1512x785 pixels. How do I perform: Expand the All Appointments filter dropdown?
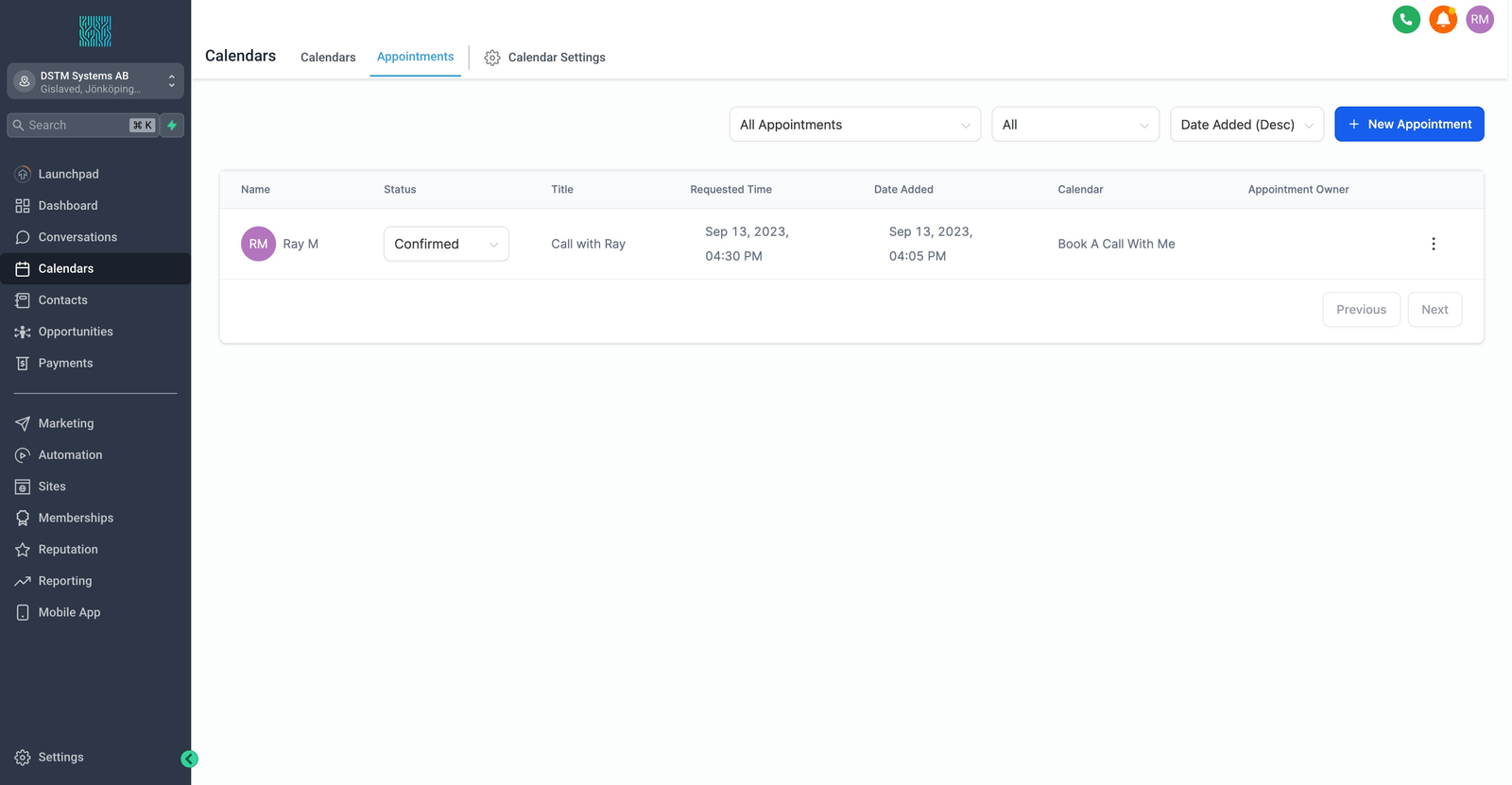tap(854, 125)
